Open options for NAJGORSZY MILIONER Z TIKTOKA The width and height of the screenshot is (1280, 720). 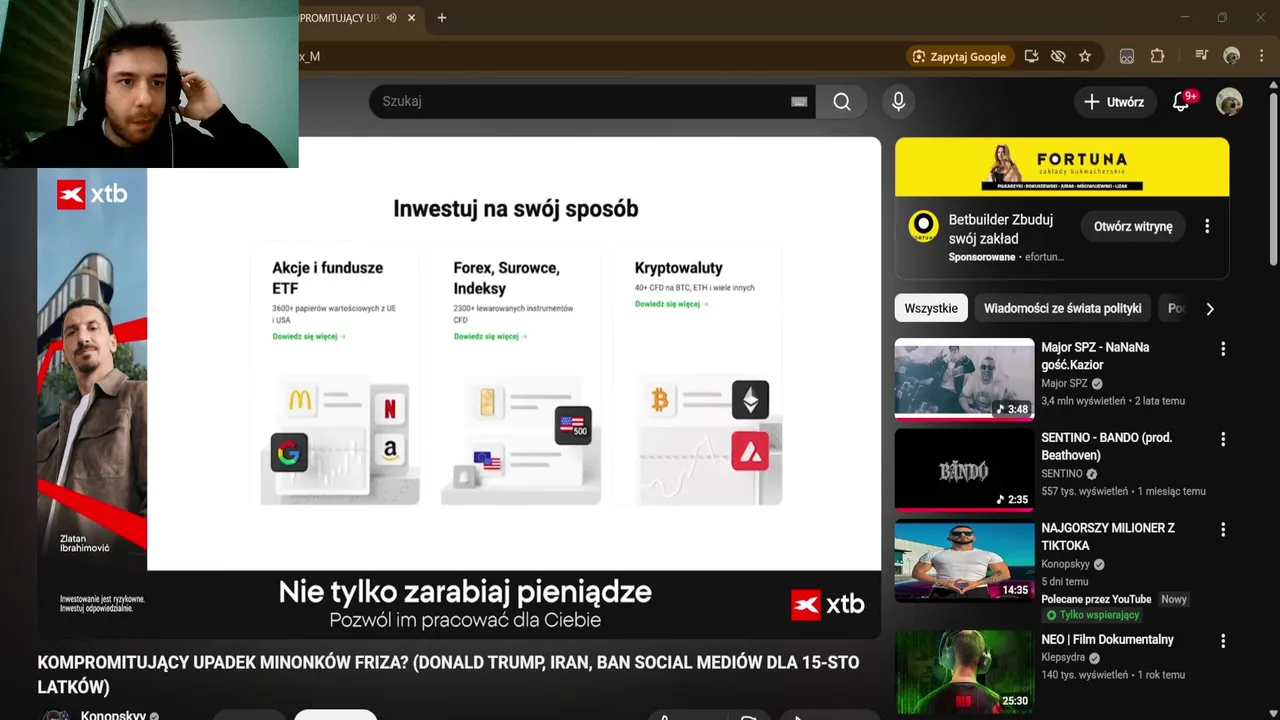click(1222, 529)
